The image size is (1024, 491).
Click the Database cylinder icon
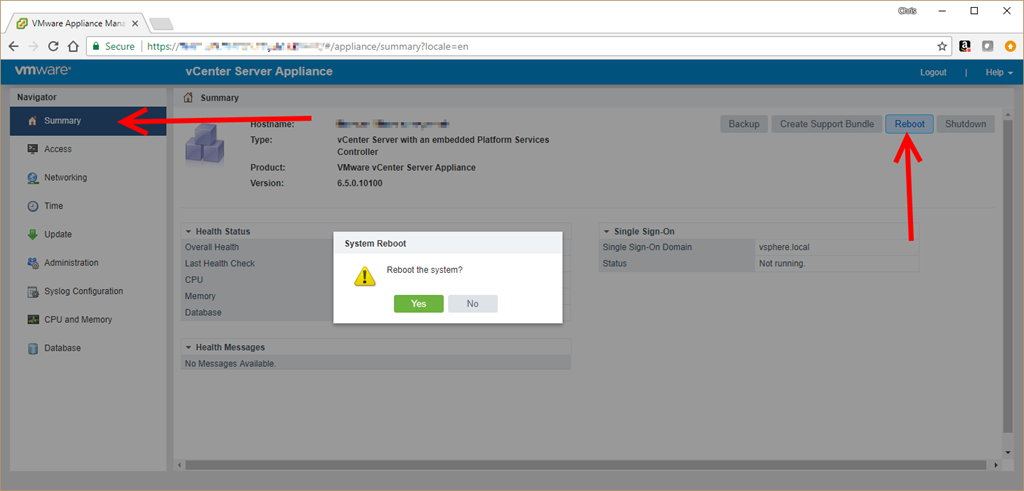pyautogui.click(x=33, y=349)
